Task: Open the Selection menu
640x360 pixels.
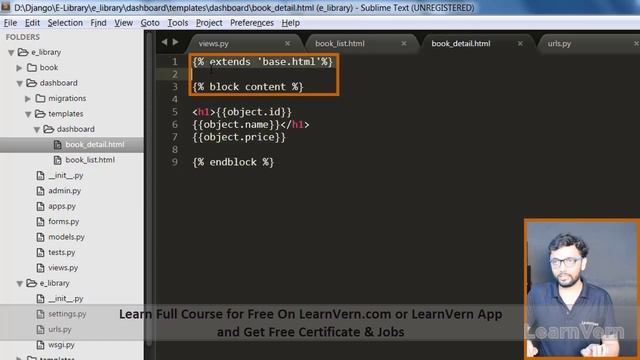Action: pos(65,23)
